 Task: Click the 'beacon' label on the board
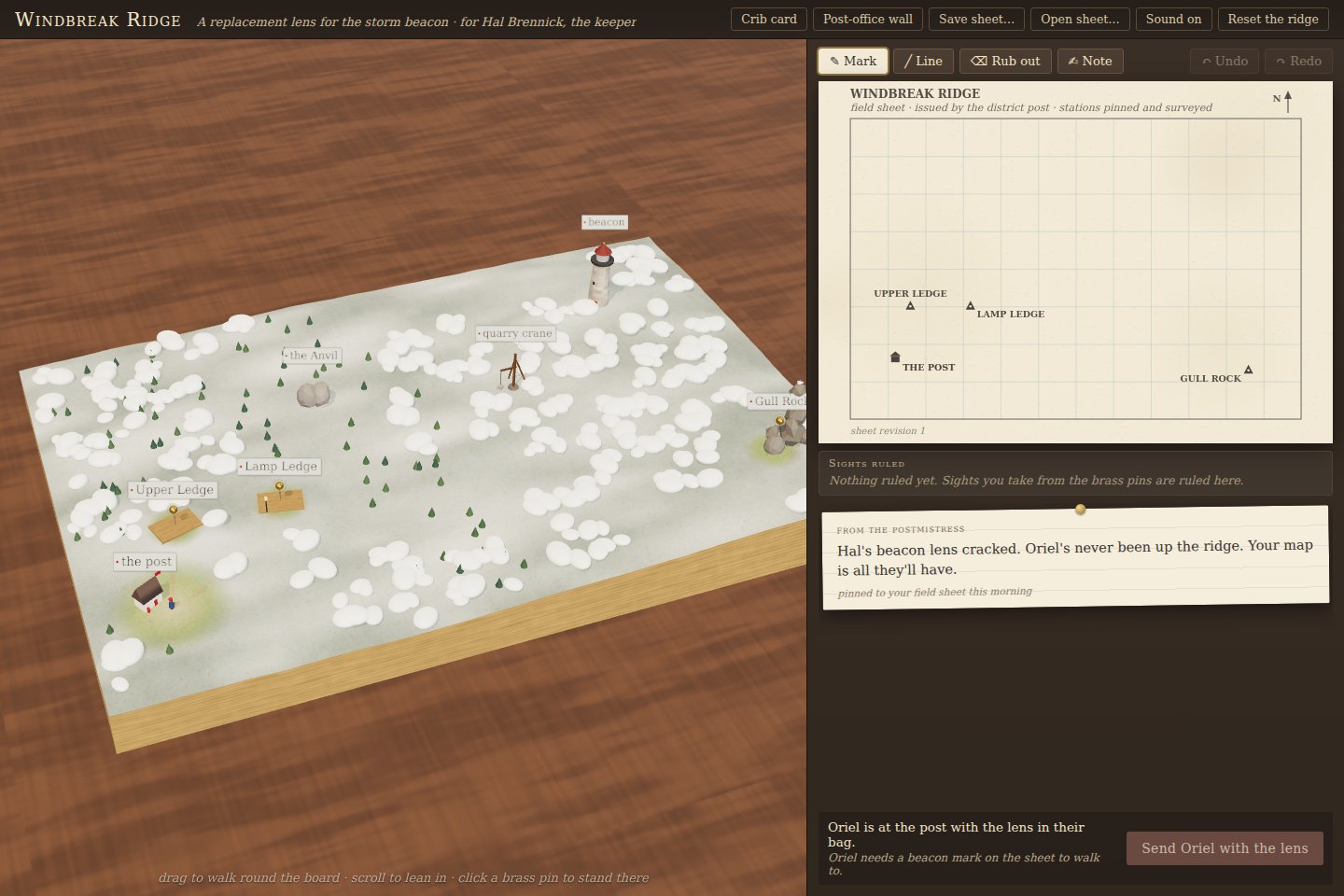tap(605, 222)
